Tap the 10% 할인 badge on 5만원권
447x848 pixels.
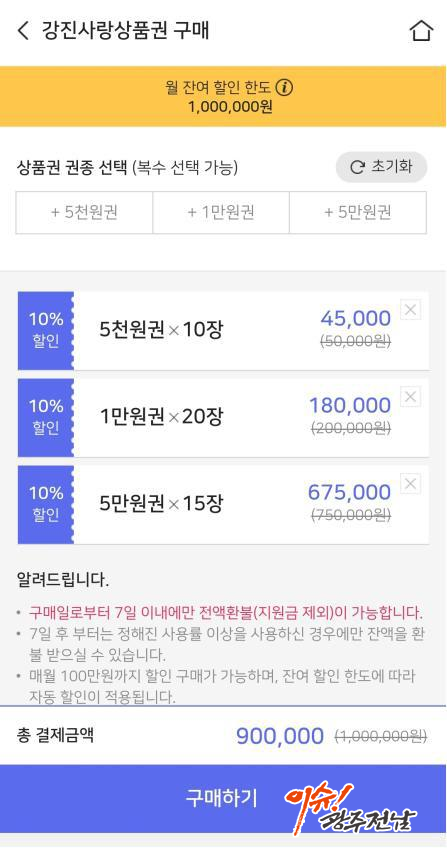(x=46, y=505)
